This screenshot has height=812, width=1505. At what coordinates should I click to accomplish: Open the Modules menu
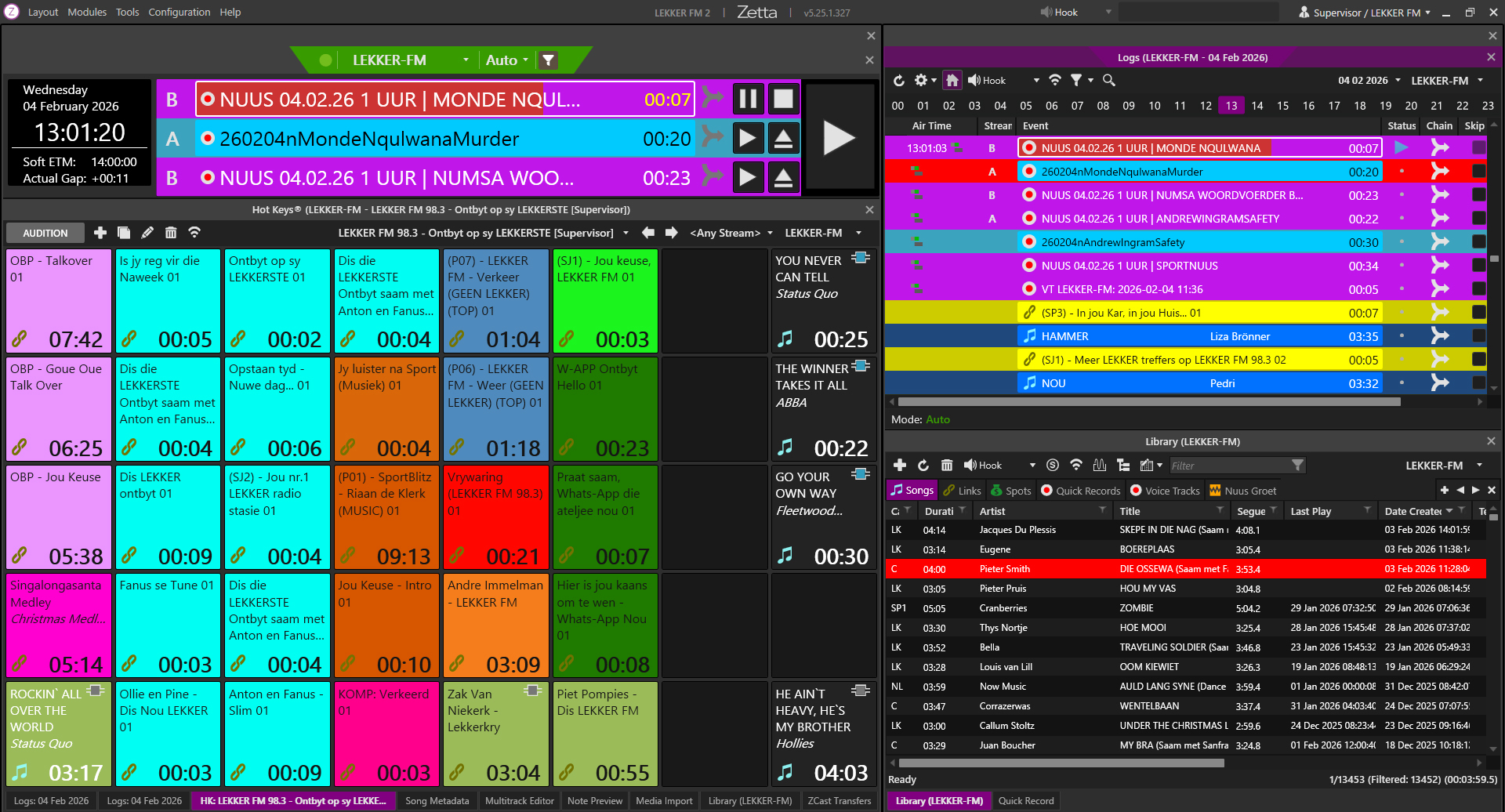click(87, 12)
